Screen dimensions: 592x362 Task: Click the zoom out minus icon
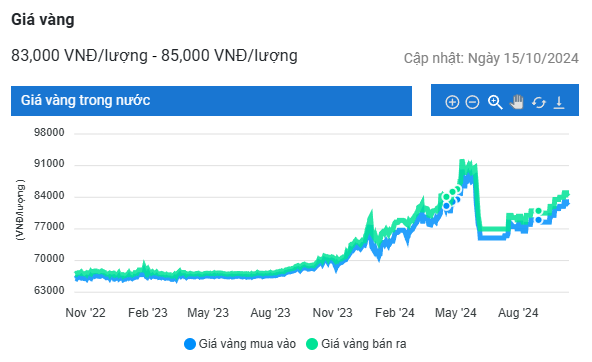coord(472,102)
